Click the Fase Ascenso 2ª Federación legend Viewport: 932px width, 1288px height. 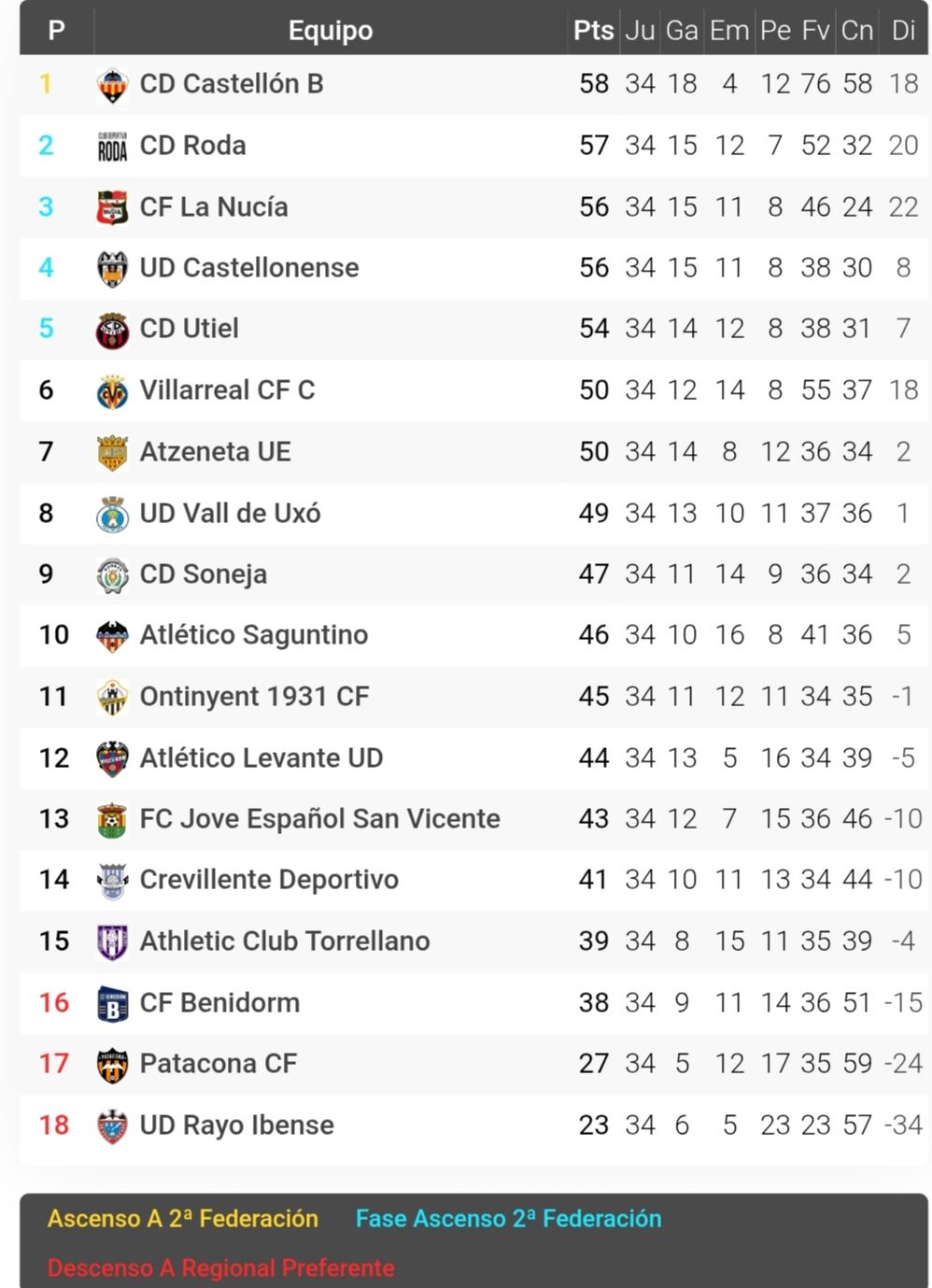[509, 1219]
